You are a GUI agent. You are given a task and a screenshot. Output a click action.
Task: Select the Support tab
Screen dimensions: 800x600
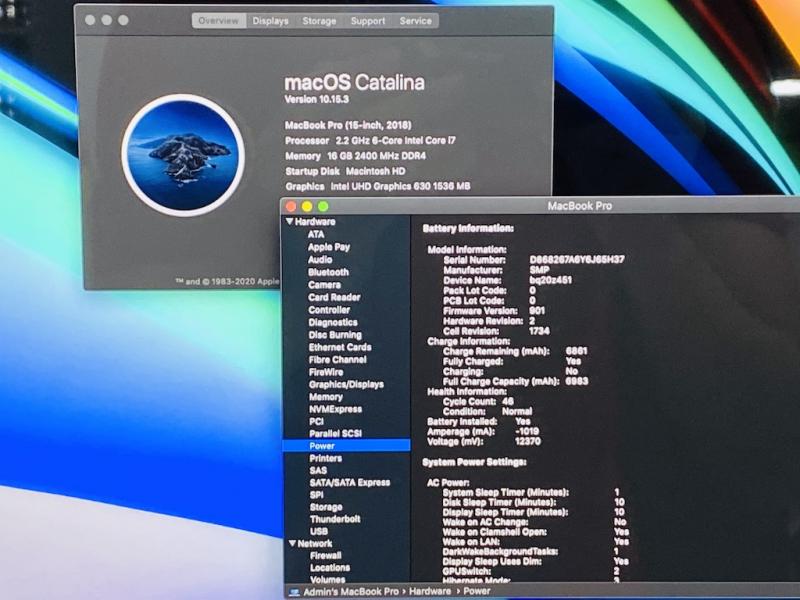pos(368,21)
